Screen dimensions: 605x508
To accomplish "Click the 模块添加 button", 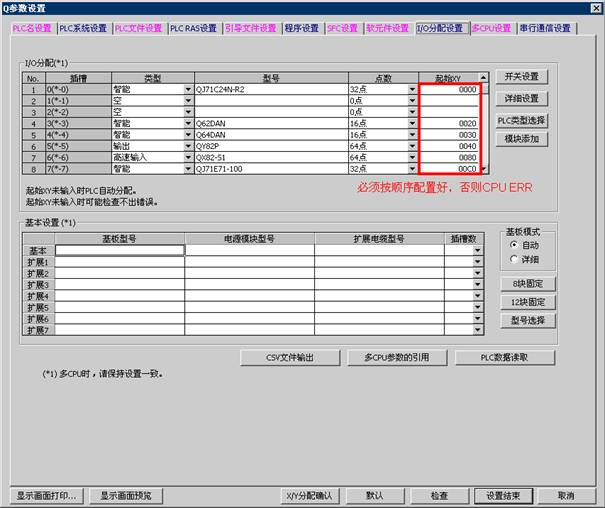I will tap(521, 139).
